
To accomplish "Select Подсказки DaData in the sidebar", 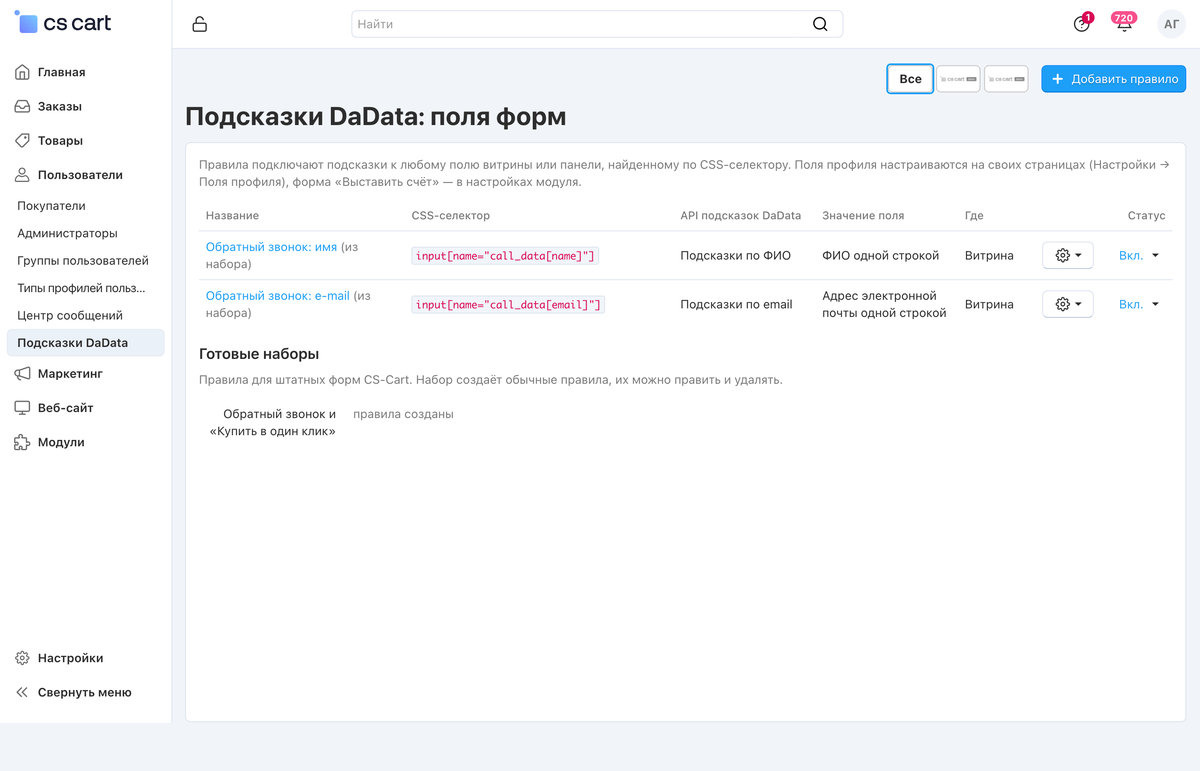I will point(85,343).
